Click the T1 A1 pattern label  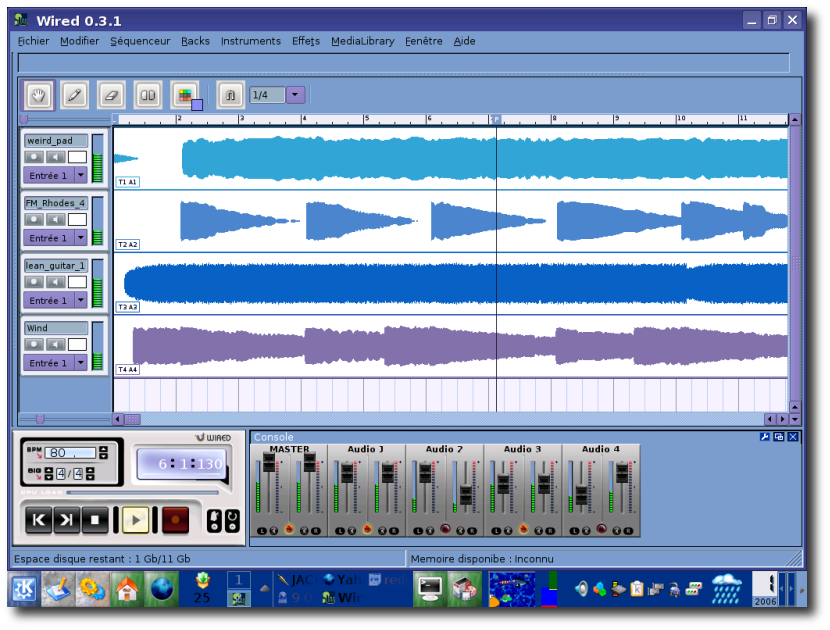128,182
